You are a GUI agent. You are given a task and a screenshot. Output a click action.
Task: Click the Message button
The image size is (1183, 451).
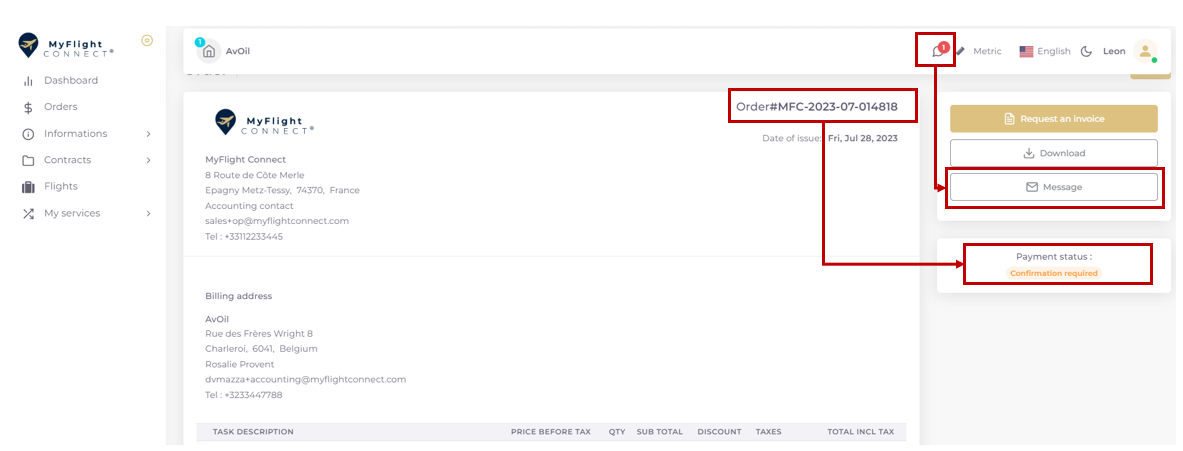point(1053,187)
